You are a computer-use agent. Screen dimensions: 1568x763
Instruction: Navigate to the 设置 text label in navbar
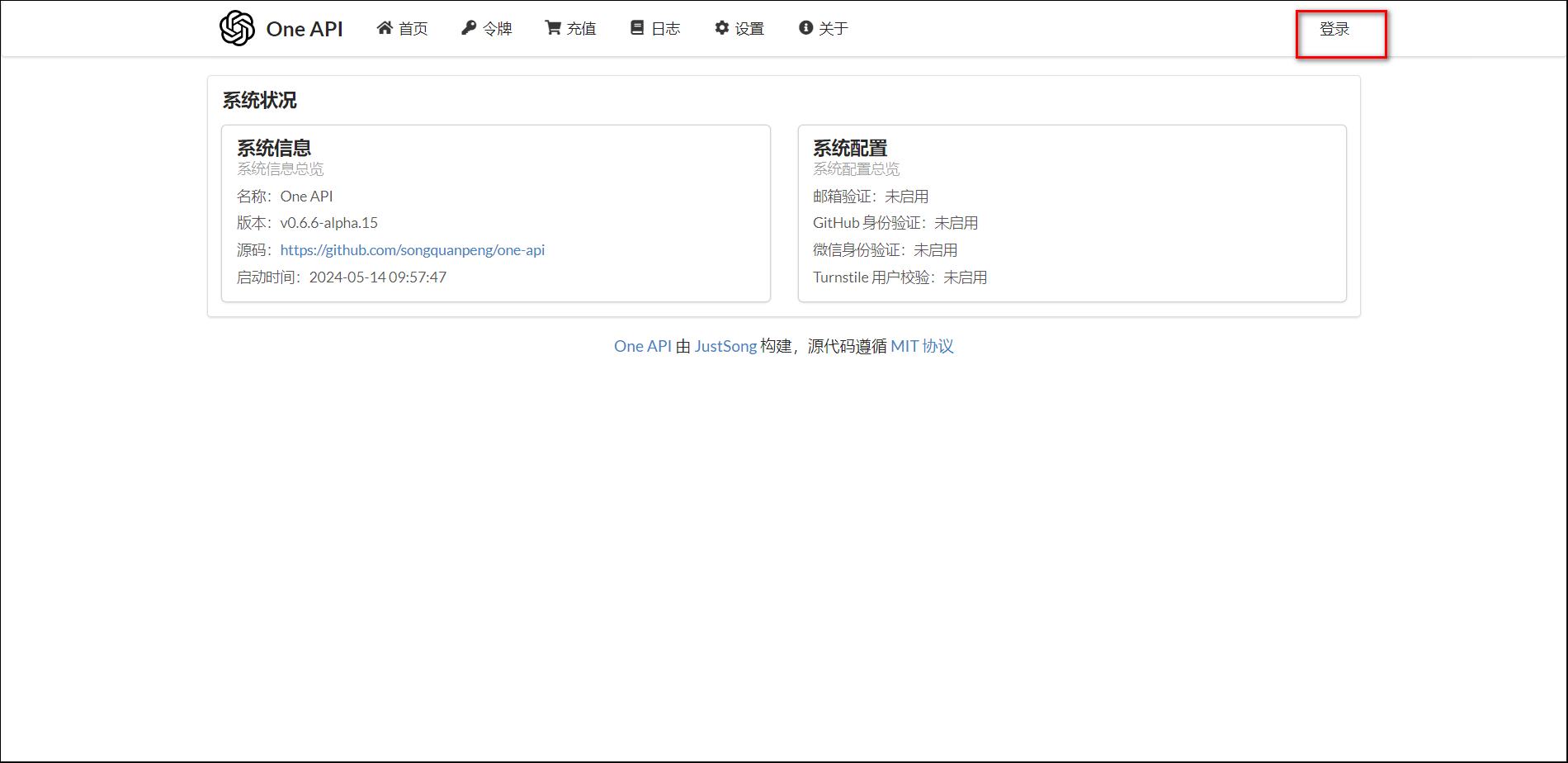pos(750,29)
